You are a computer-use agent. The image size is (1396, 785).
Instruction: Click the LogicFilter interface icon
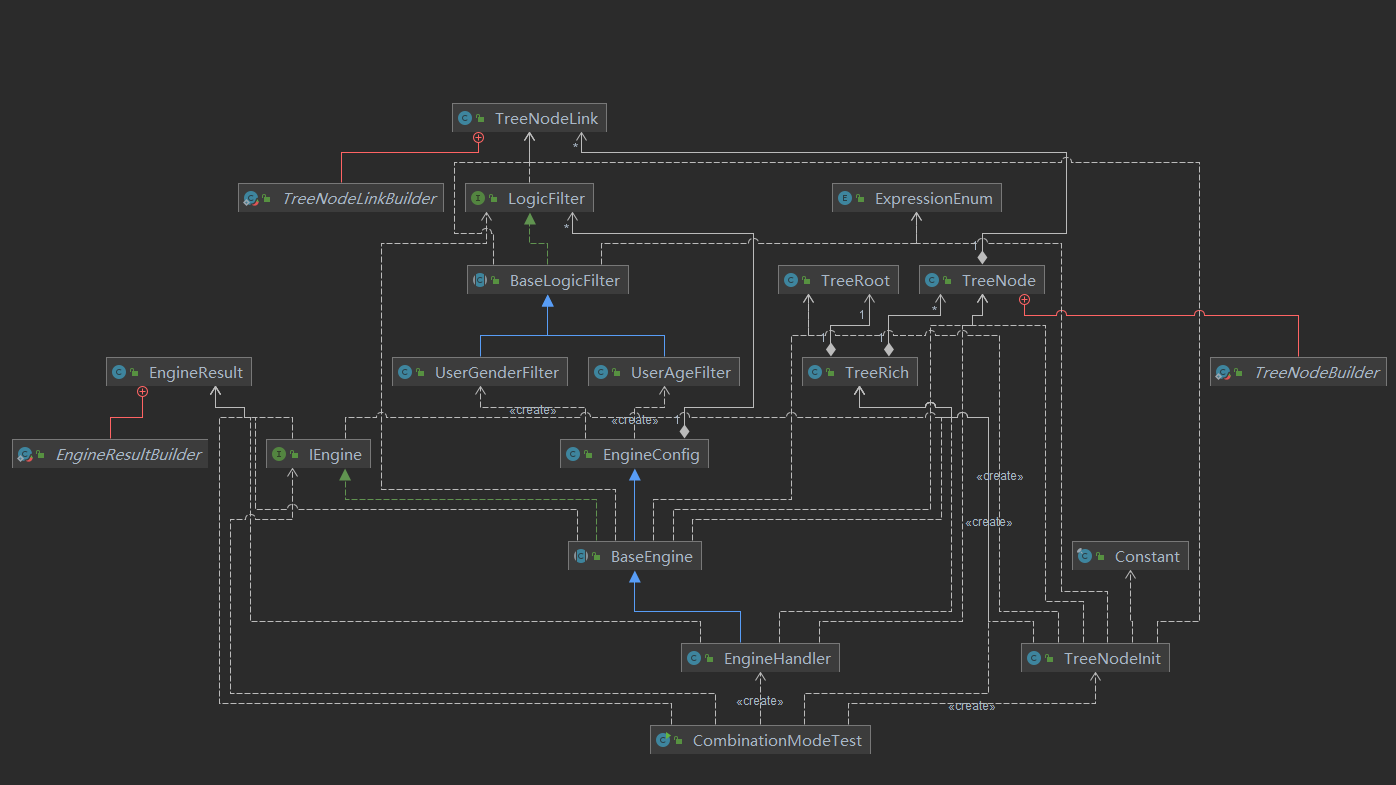pos(477,198)
